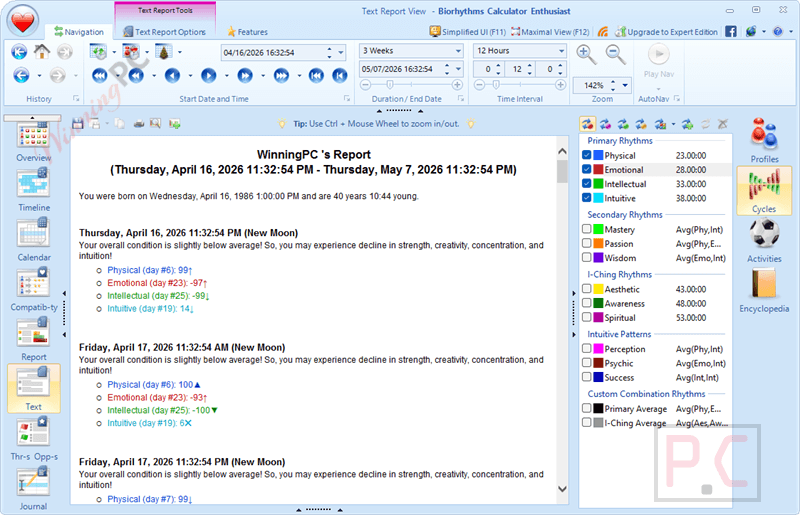Open the Cycles panel

click(764, 190)
